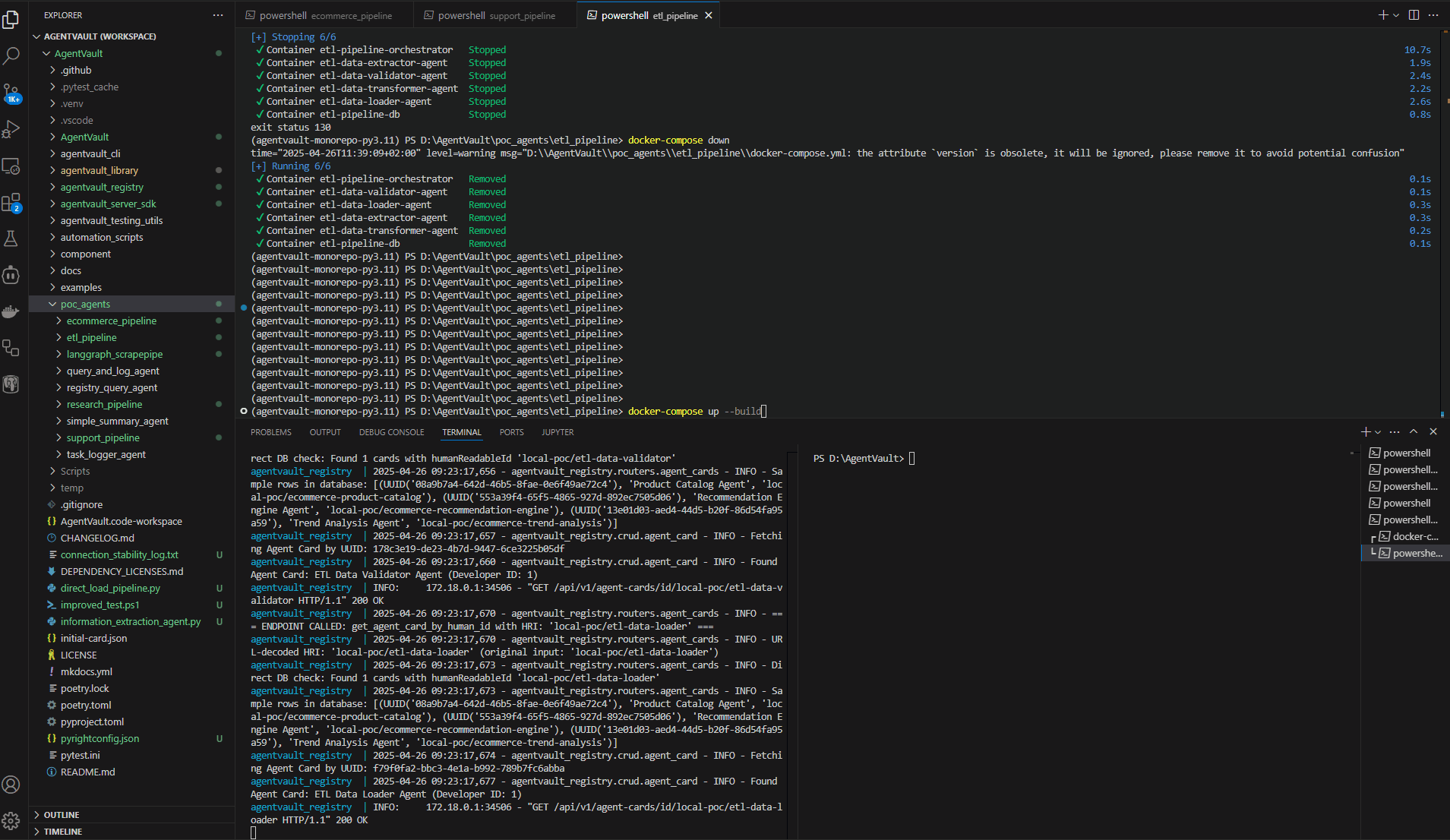
Task: Close the bottom panel
Action: click(x=1433, y=431)
